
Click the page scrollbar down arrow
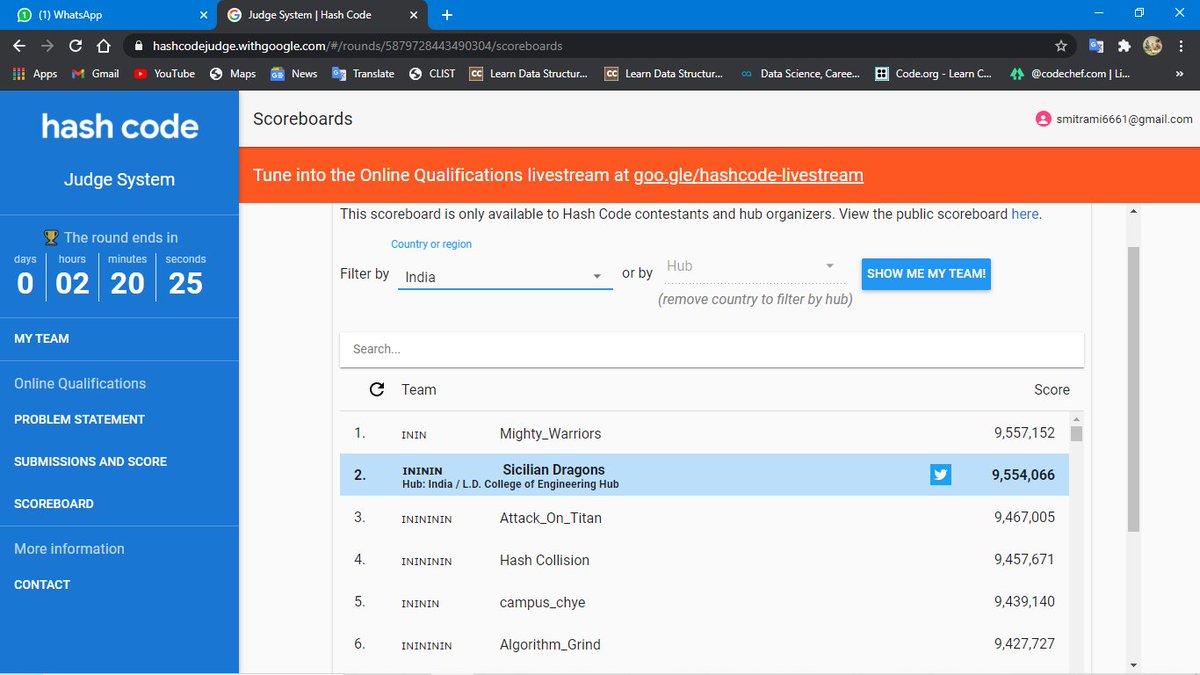(x=1133, y=664)
